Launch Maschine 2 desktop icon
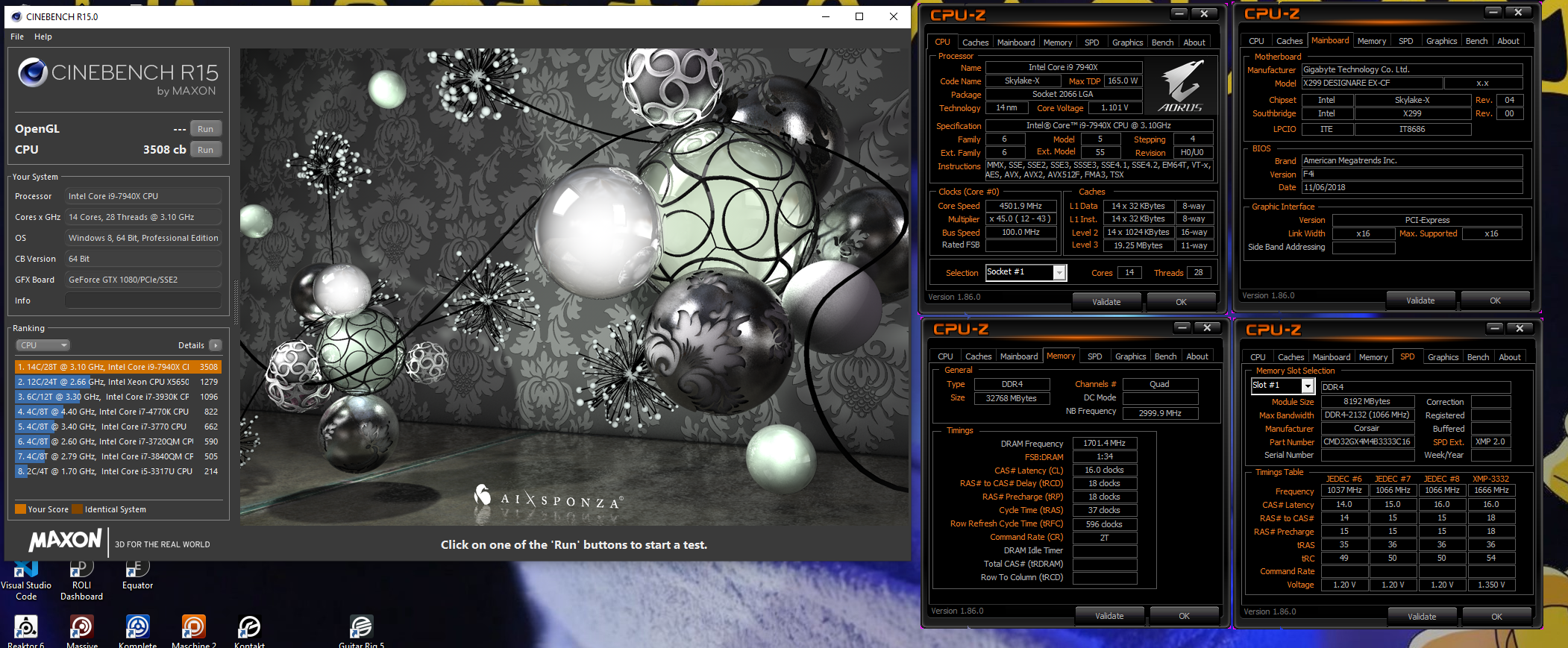 pyautogui.click(x=193, y=631)
